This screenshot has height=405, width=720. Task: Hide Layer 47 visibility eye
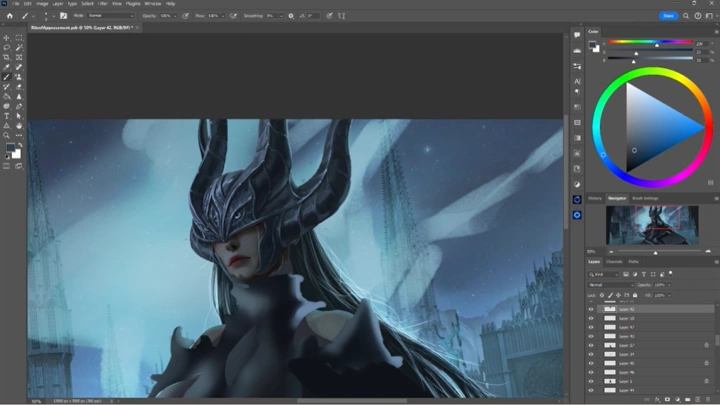coord(591,327)
